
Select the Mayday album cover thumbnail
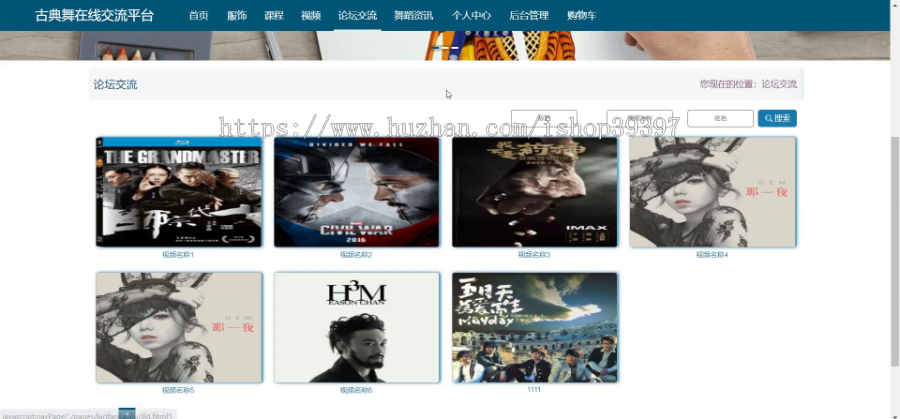pos(534,328)
